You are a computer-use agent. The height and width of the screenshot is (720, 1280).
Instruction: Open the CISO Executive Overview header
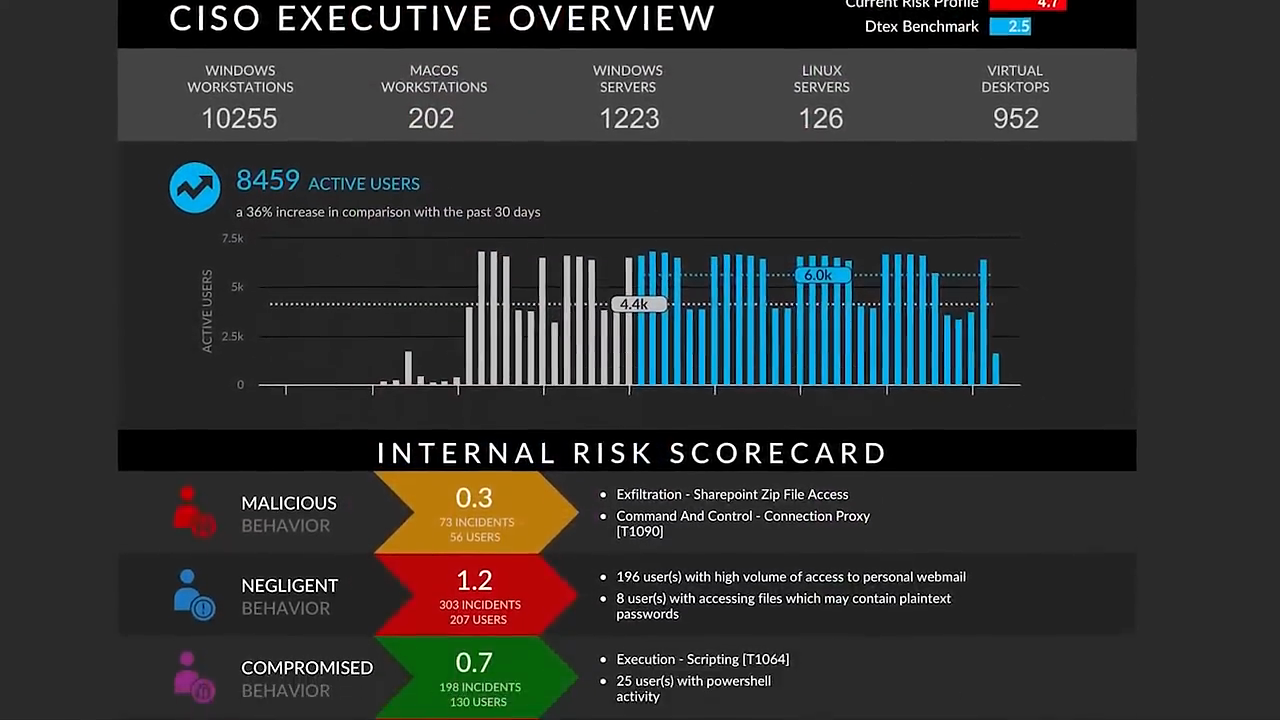pos(441,18)
